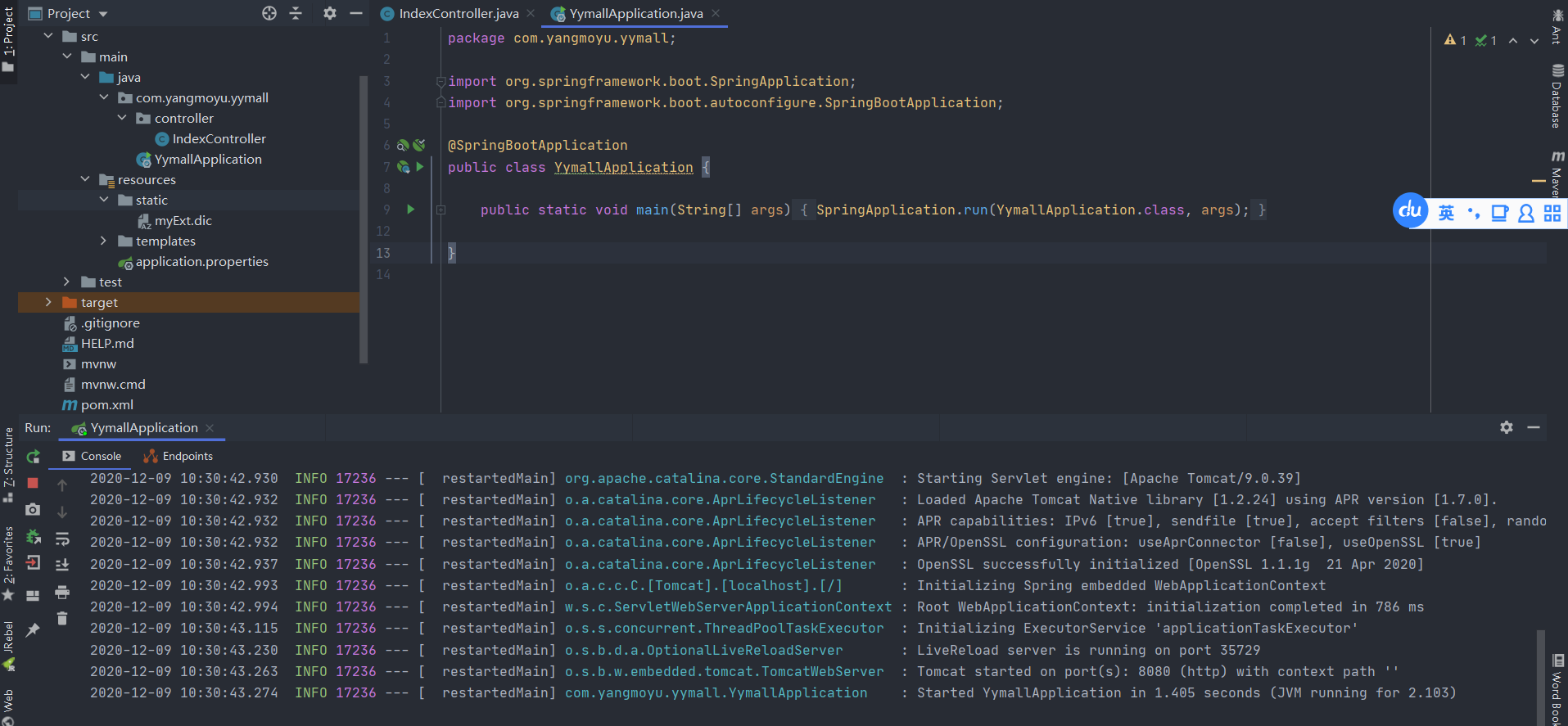Open Baidu IME toolbox grid icon
The width and height of the screenshot is (1568, 726).
coord(1552,214)
